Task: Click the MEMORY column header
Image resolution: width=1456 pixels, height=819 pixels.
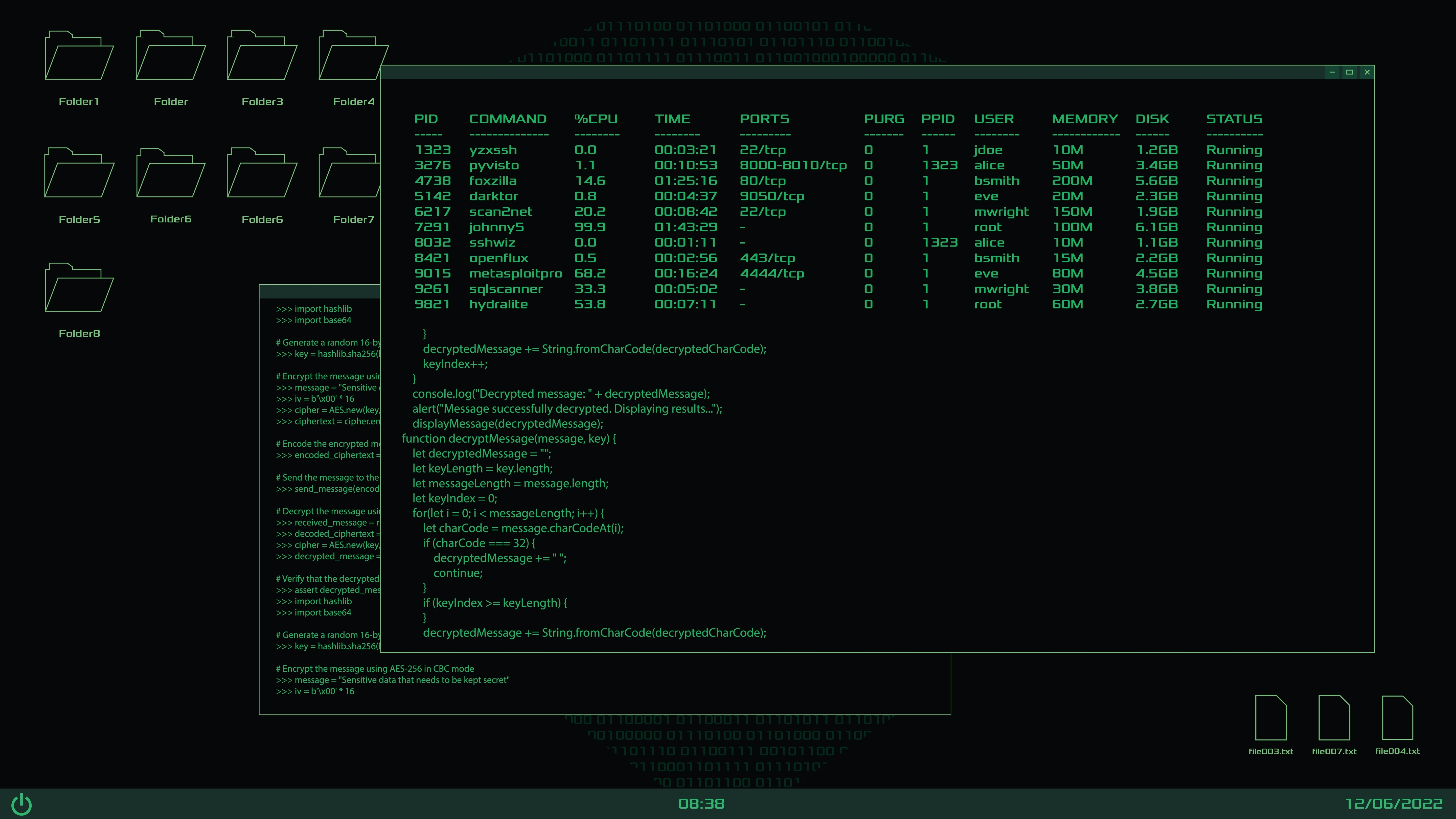Action: pyautogui.click(x=1085, y=119)
